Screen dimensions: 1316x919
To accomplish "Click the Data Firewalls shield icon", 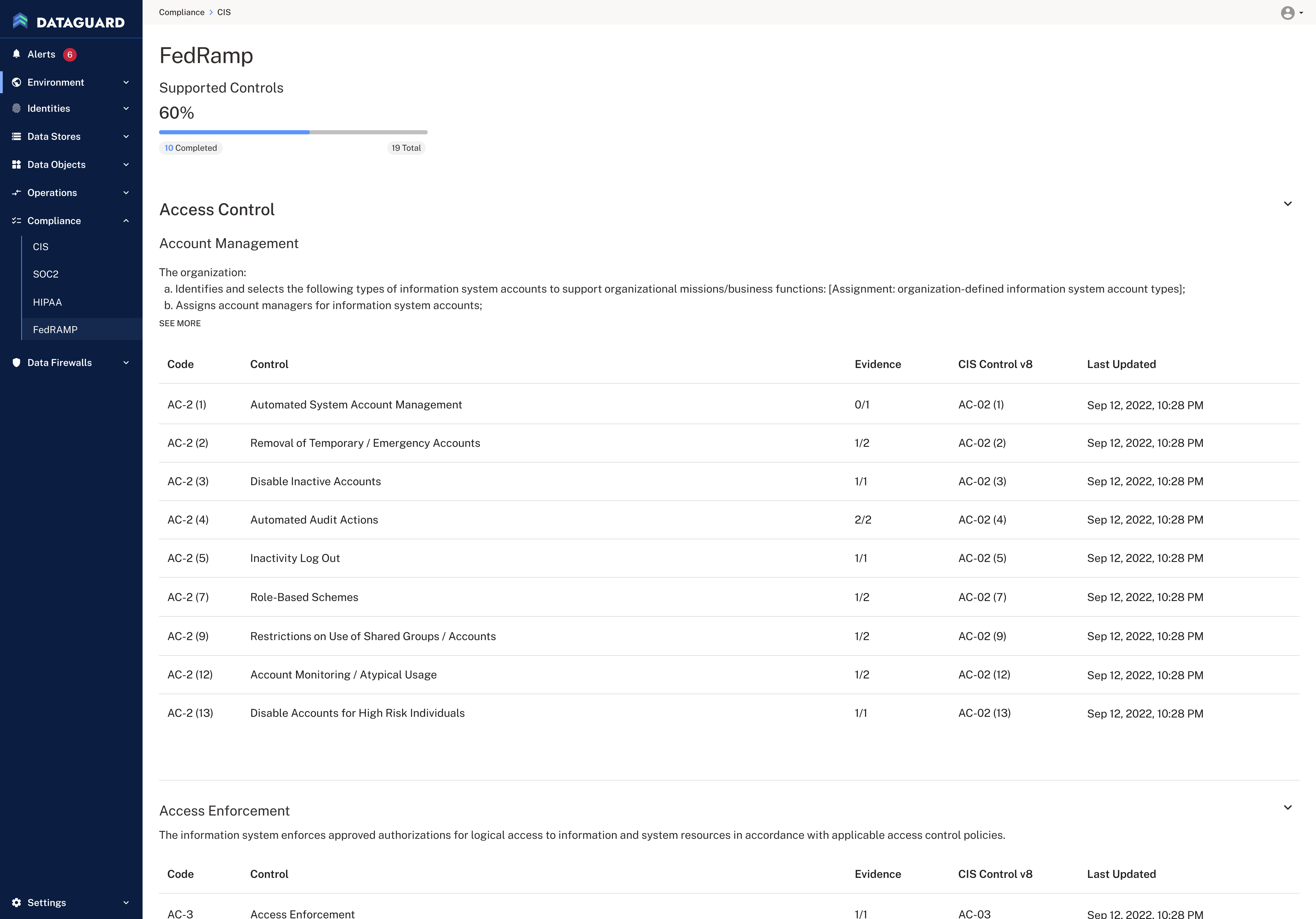I will tap(17, 363).
